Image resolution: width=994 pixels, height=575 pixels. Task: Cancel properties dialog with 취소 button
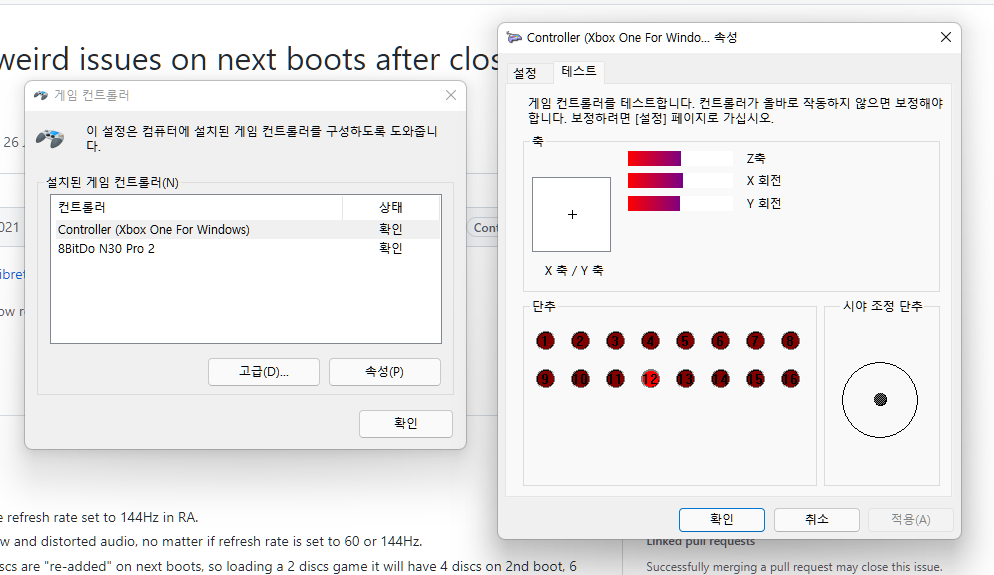pos(816,520)
